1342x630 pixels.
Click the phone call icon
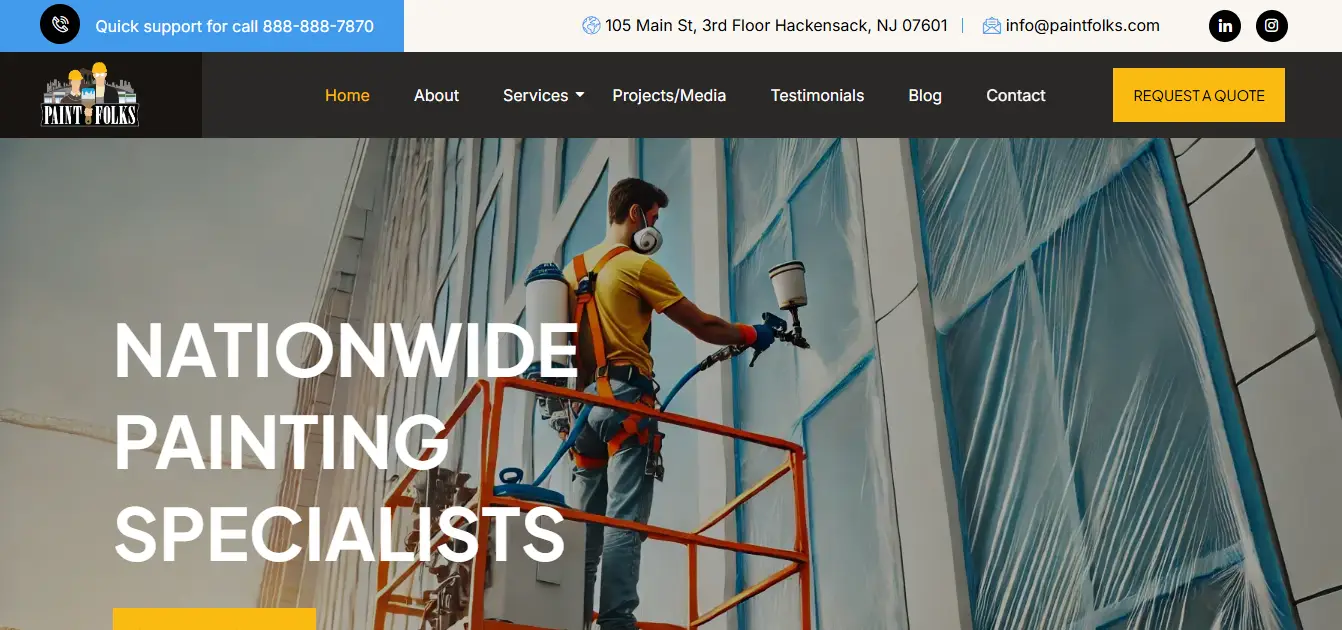point(60,25)
